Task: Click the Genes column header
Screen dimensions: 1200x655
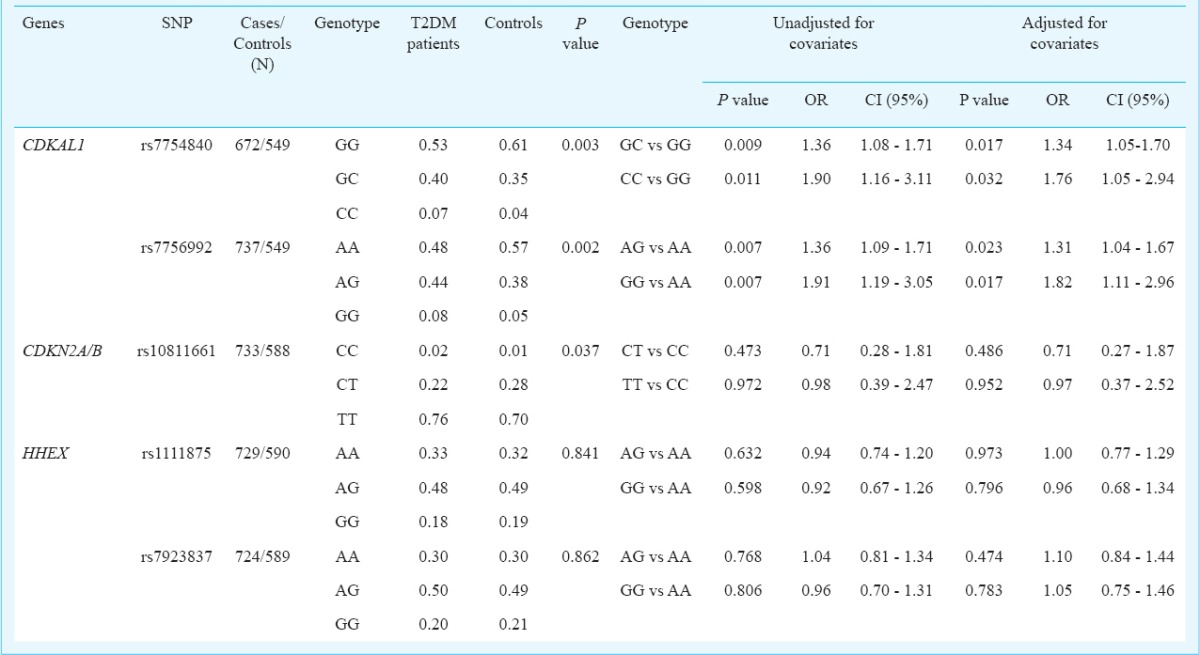Action: tap(42, 24)
